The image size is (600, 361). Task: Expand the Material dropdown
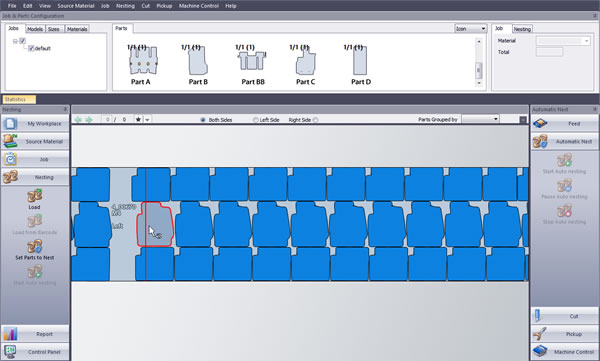[563, 41]
